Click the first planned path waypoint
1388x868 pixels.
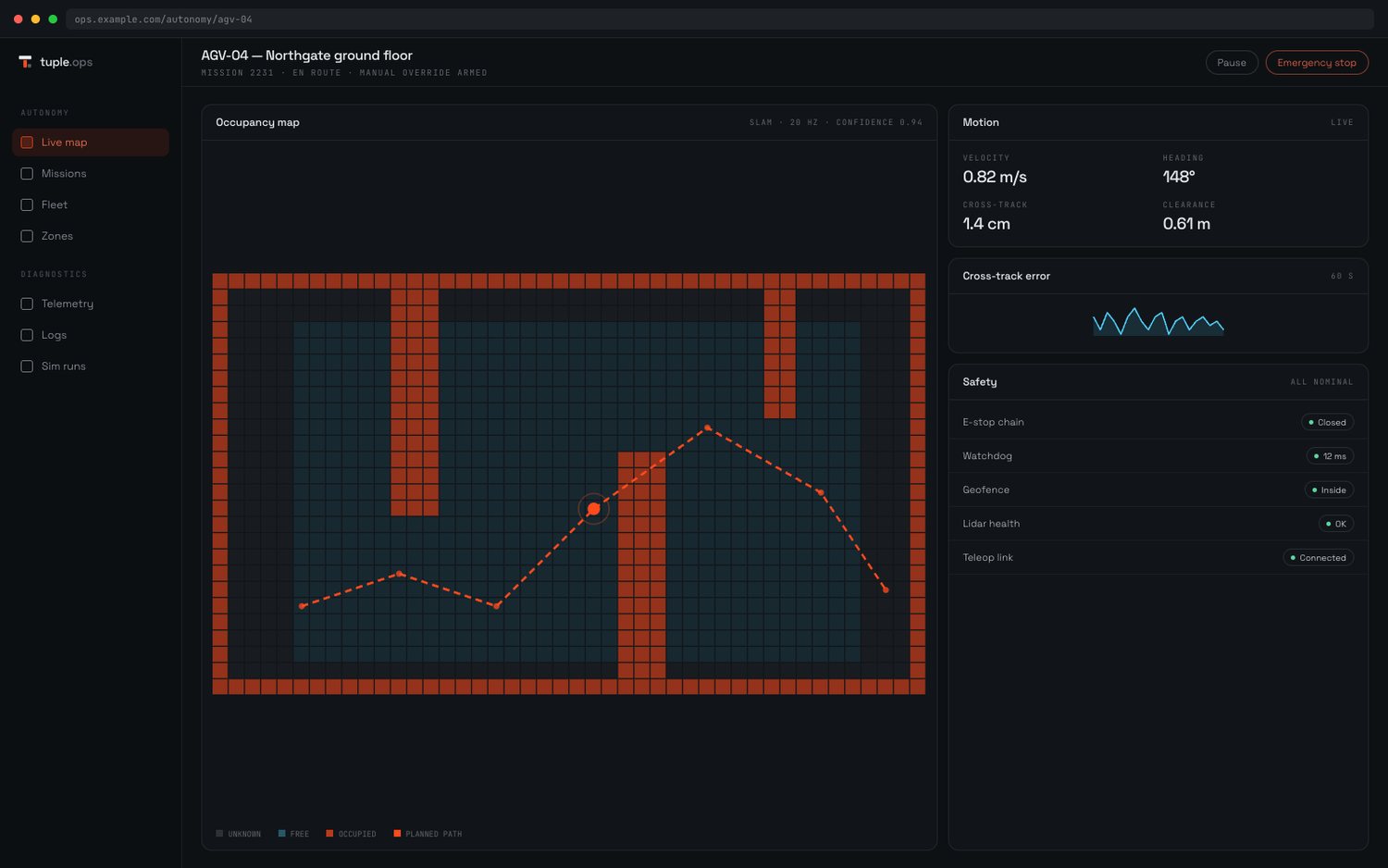(303, 606)
